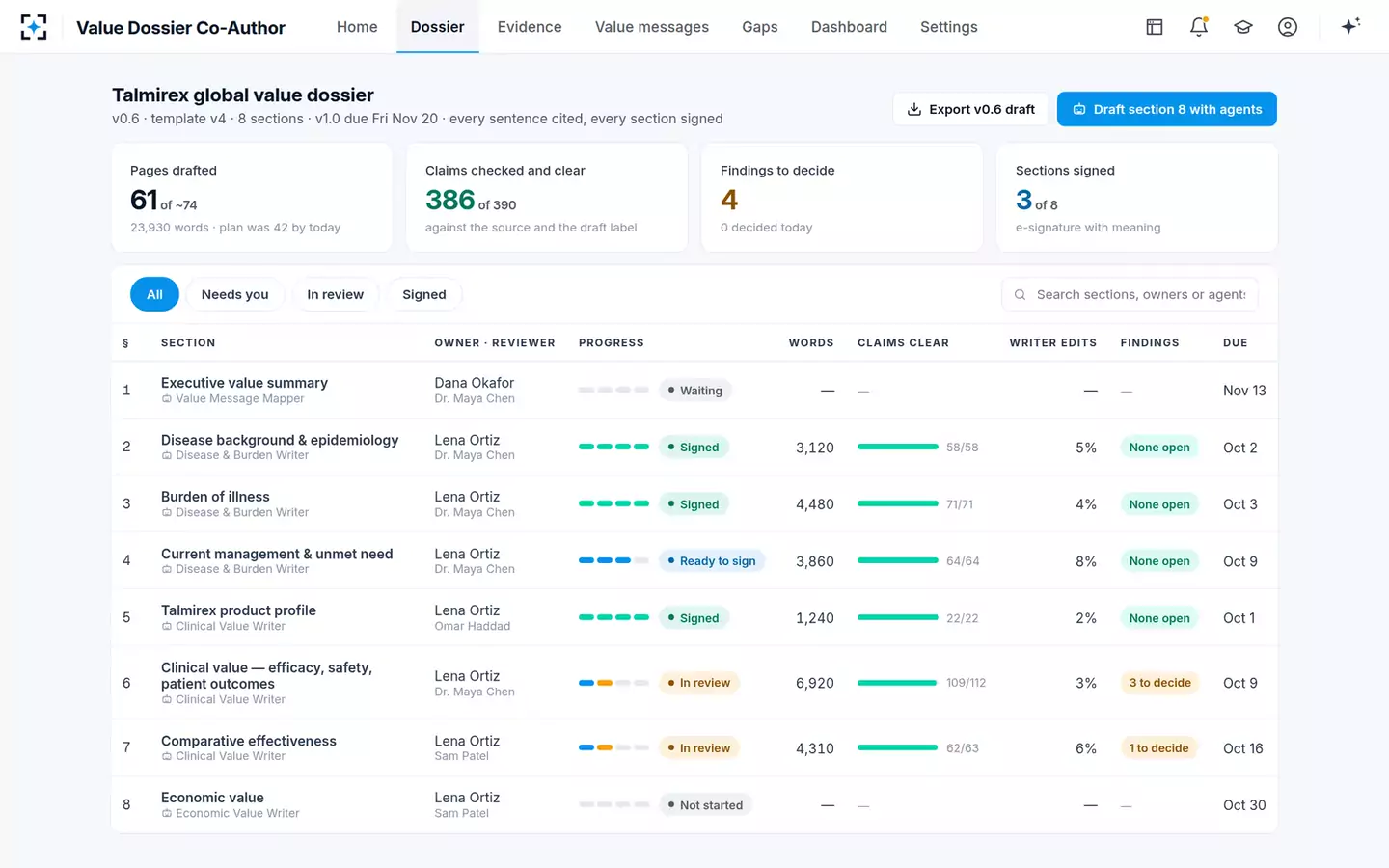Viewport: 1389px width, 868px height.
Task: Open the Value messages tab
Action: pyautogui.click(x=652, y=27)
